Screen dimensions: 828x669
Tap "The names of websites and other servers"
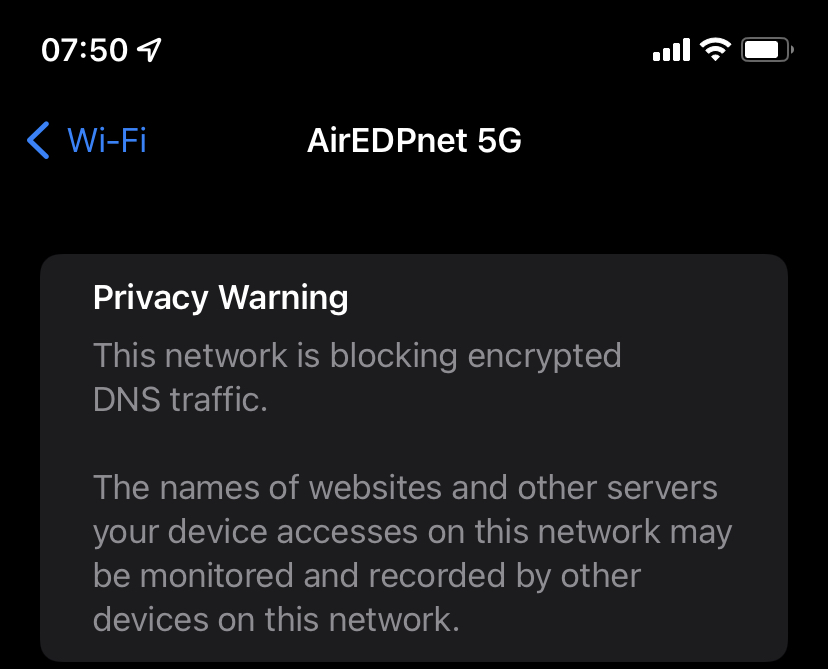pyautogui.click(x=405, y=488)
